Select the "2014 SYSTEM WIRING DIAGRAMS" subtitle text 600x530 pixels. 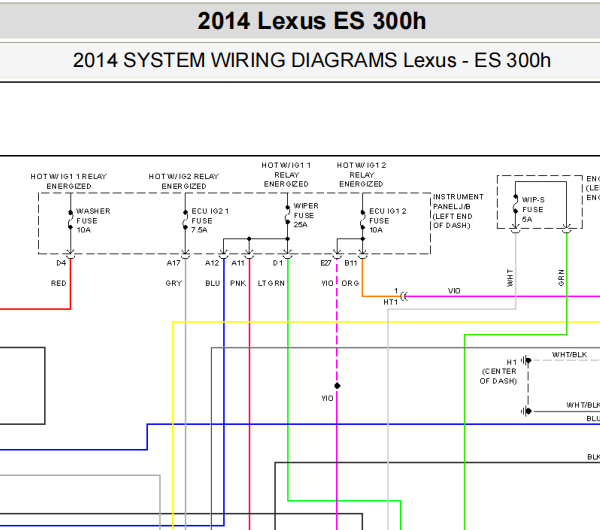pos(235,60)
